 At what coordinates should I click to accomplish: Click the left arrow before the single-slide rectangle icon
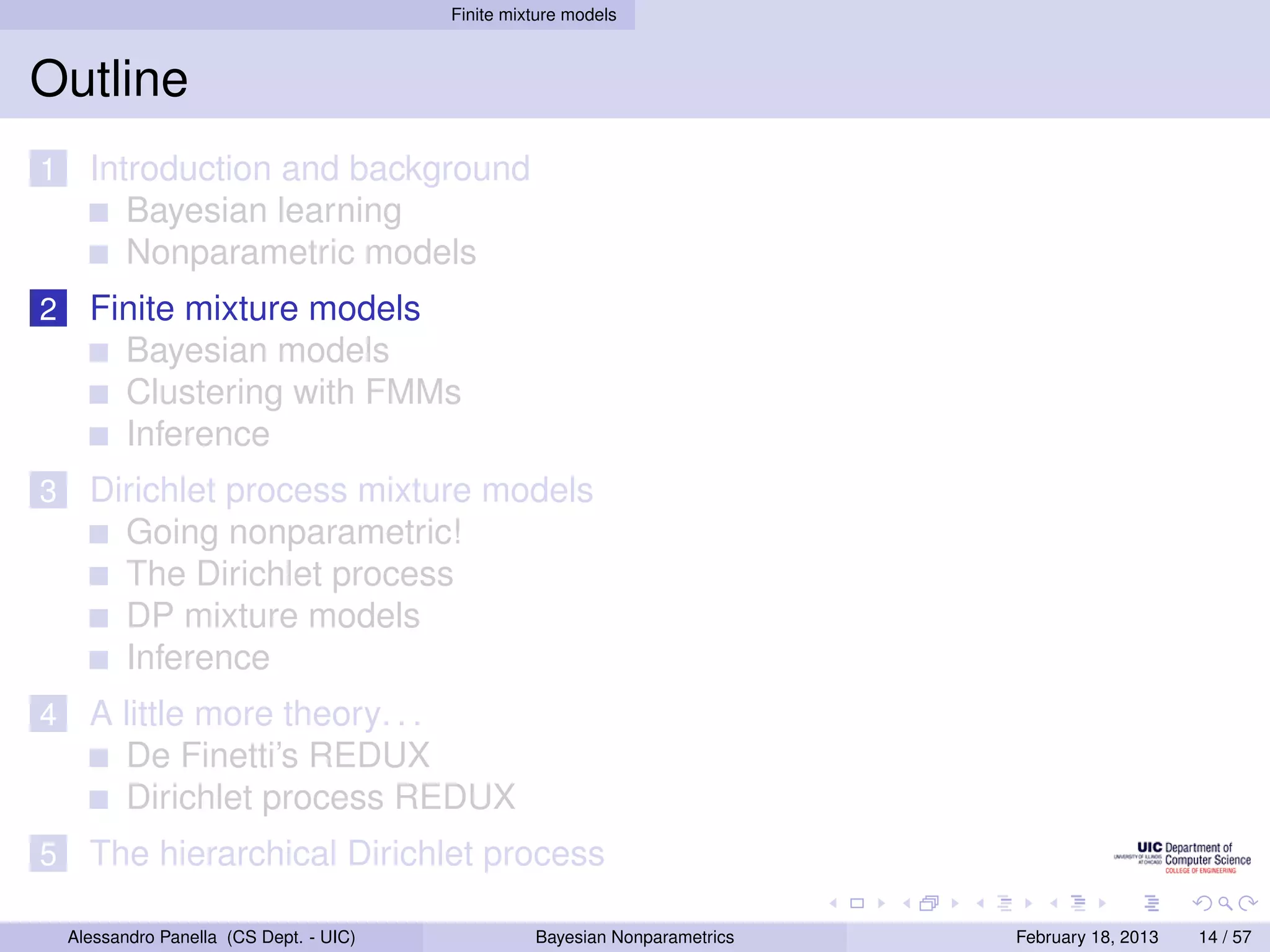coord(833,904)
